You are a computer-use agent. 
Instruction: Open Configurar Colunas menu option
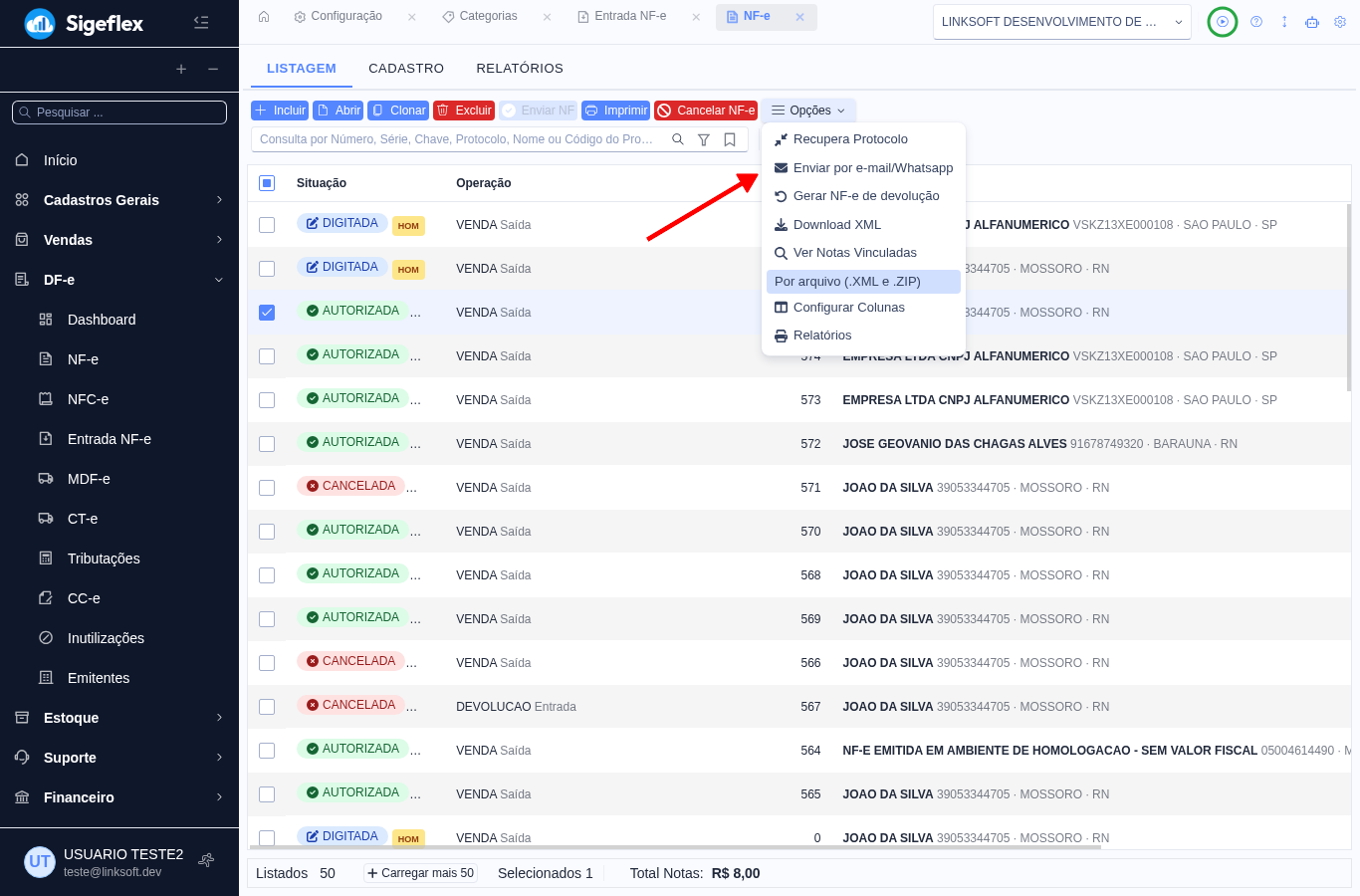863,308
